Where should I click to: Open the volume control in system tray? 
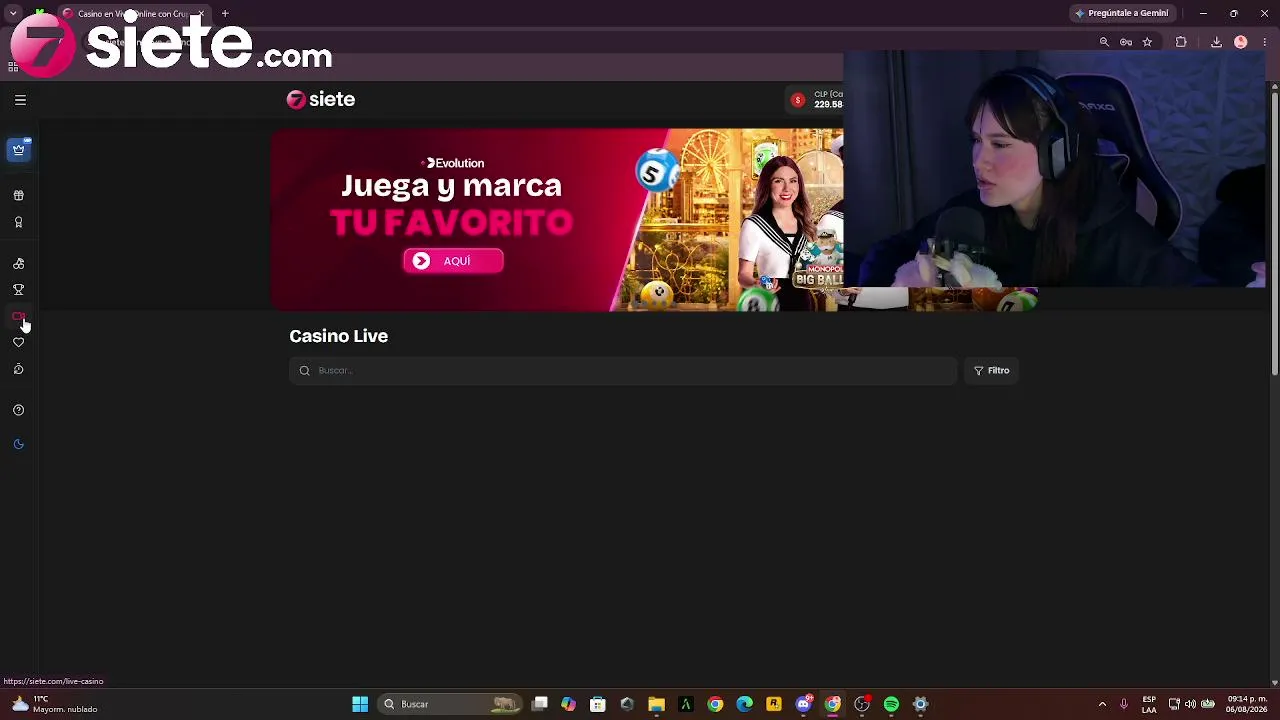click(x=1190, y=704)
